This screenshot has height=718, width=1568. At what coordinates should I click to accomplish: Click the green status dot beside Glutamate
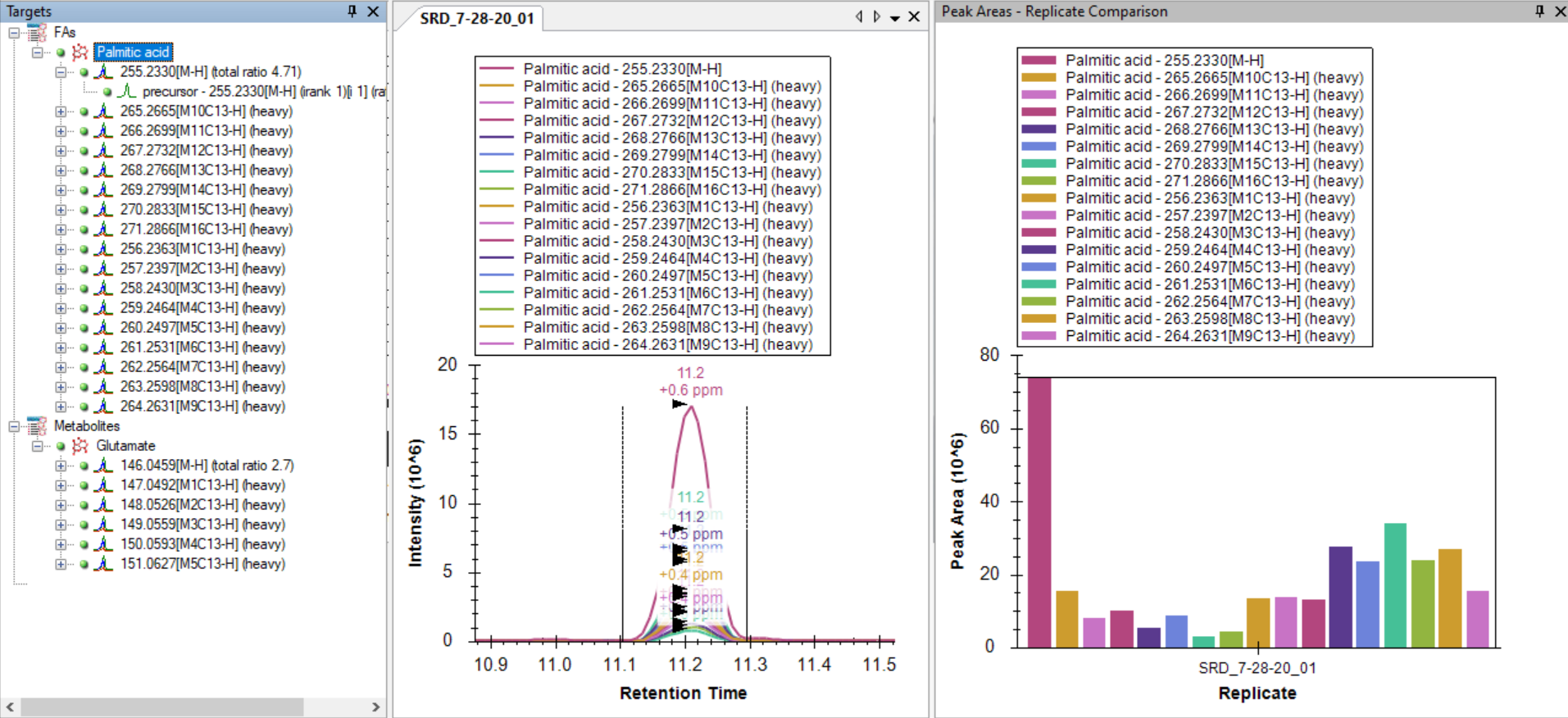(x=61, y=446)
